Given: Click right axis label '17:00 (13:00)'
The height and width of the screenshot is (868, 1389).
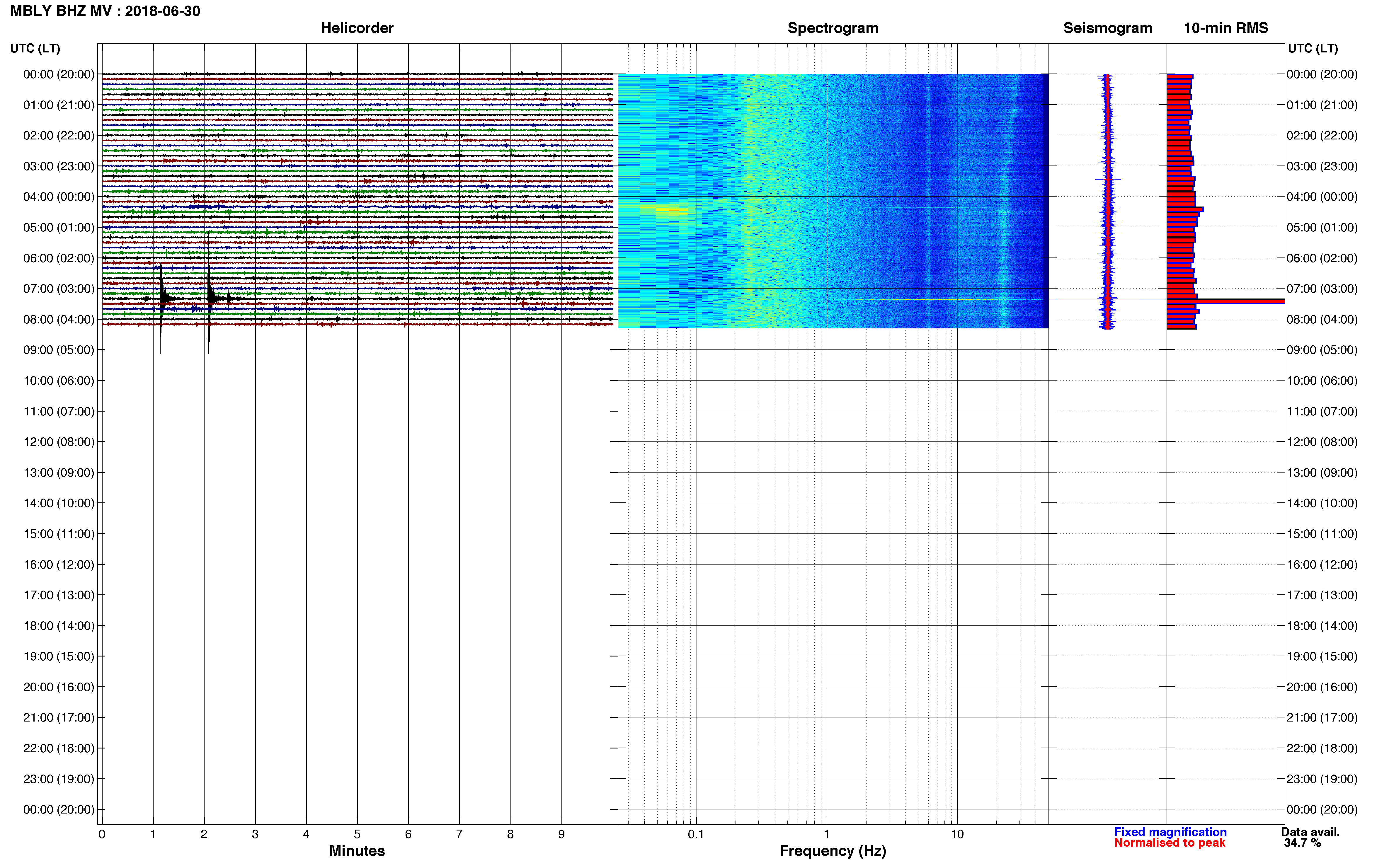Looking at the screenshot, I should tap(1322, 595).
